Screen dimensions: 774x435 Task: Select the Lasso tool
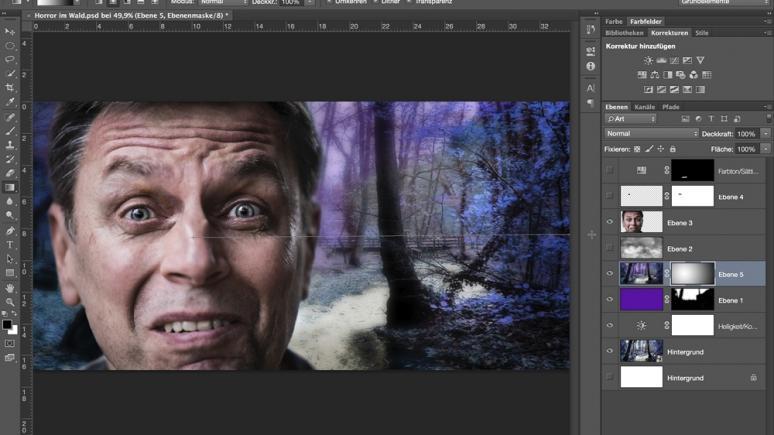coord(10,60)
